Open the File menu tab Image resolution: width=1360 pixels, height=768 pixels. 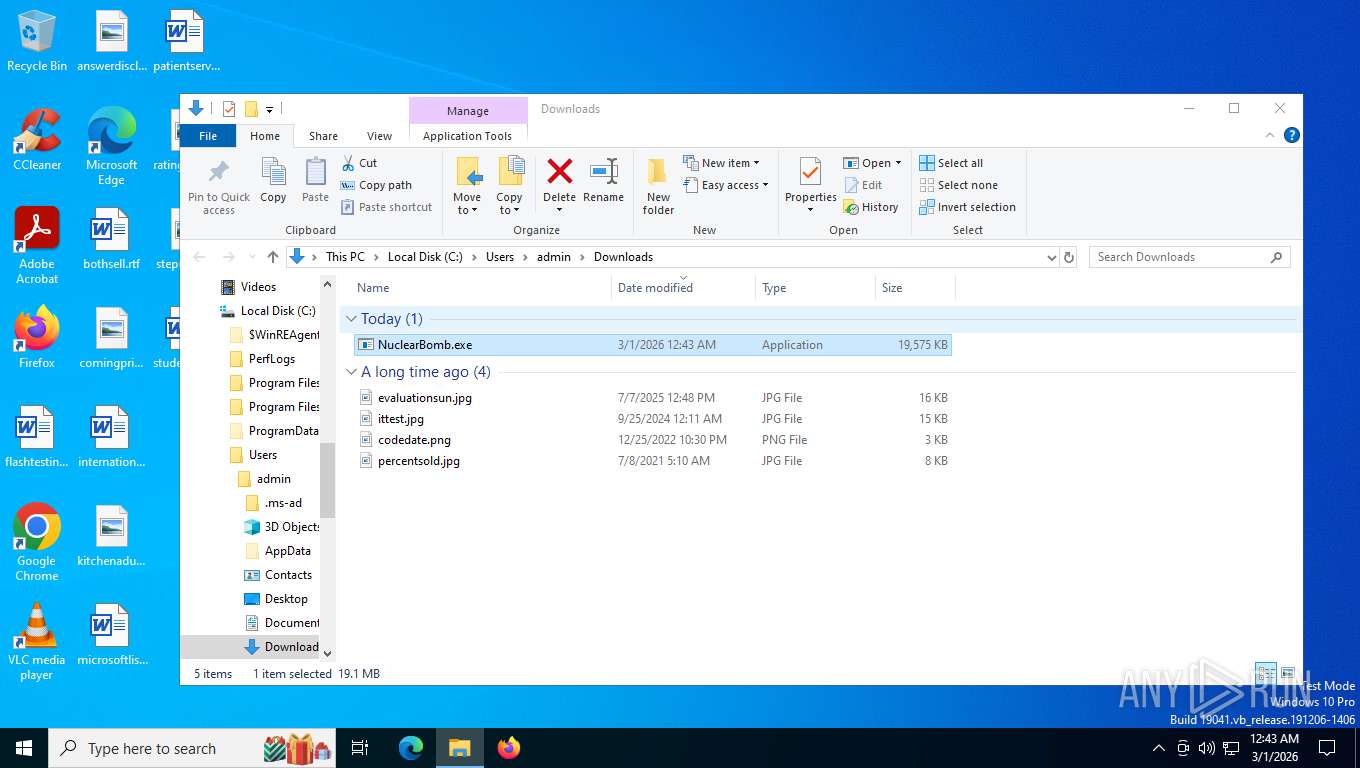click(208, 136)
